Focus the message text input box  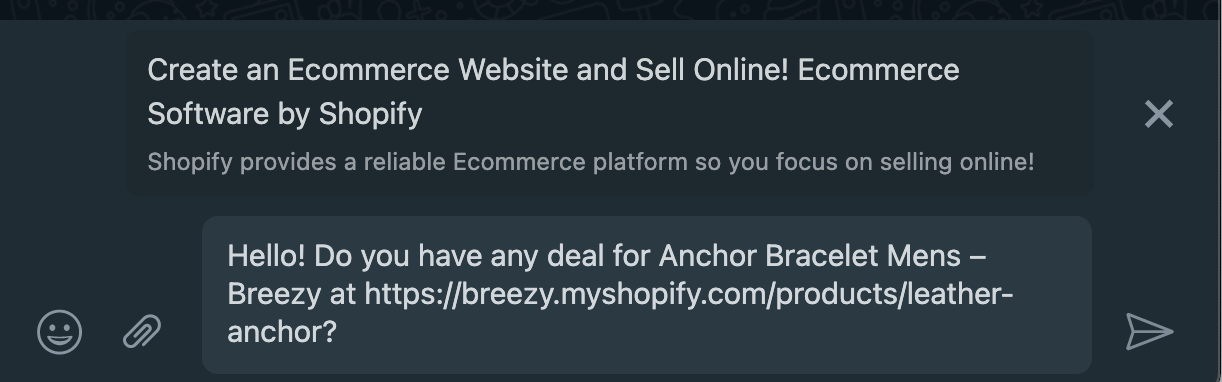647,295
